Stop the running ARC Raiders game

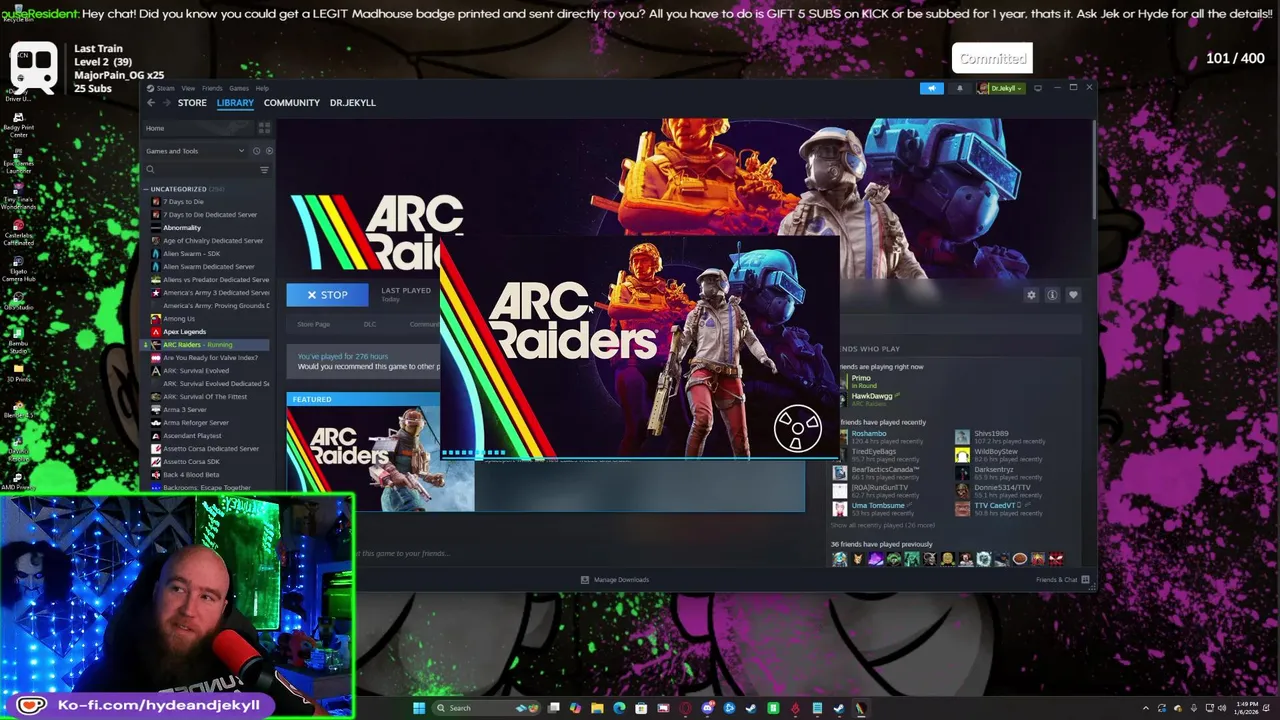(x=327, y=295)
